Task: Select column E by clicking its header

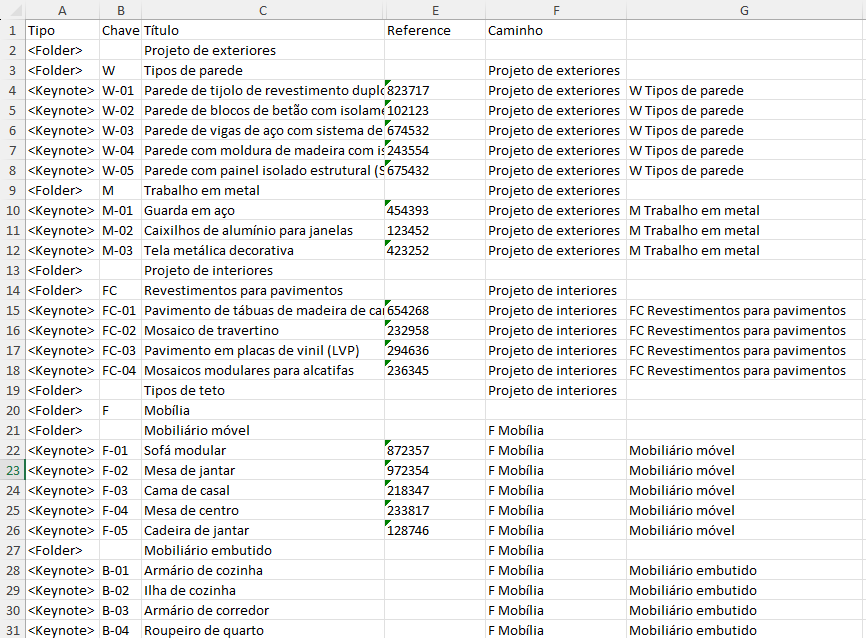Action: tap(434, 10)
